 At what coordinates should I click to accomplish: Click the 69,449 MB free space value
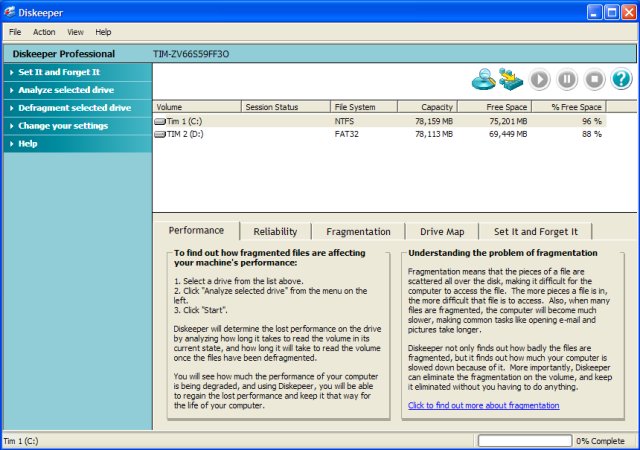coord(508,134)
